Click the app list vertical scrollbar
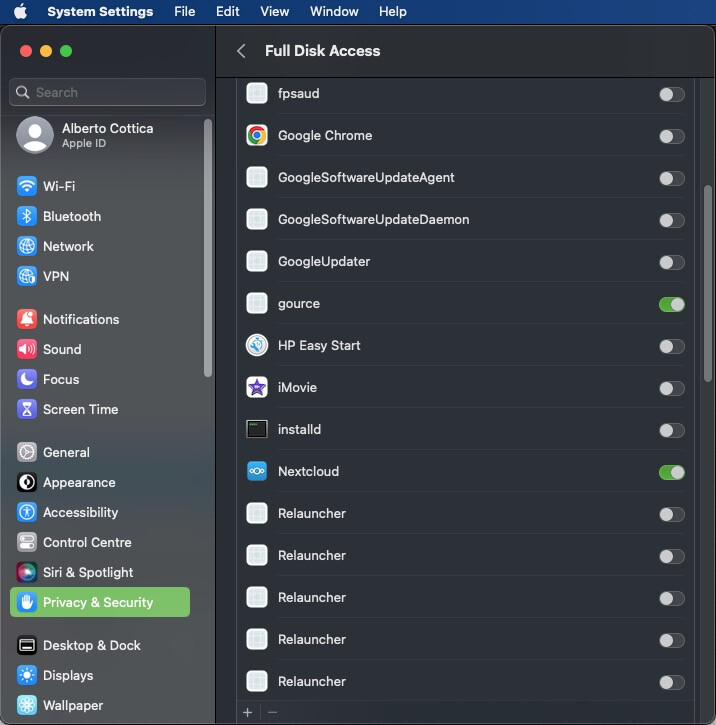 [x=708, y=280]
